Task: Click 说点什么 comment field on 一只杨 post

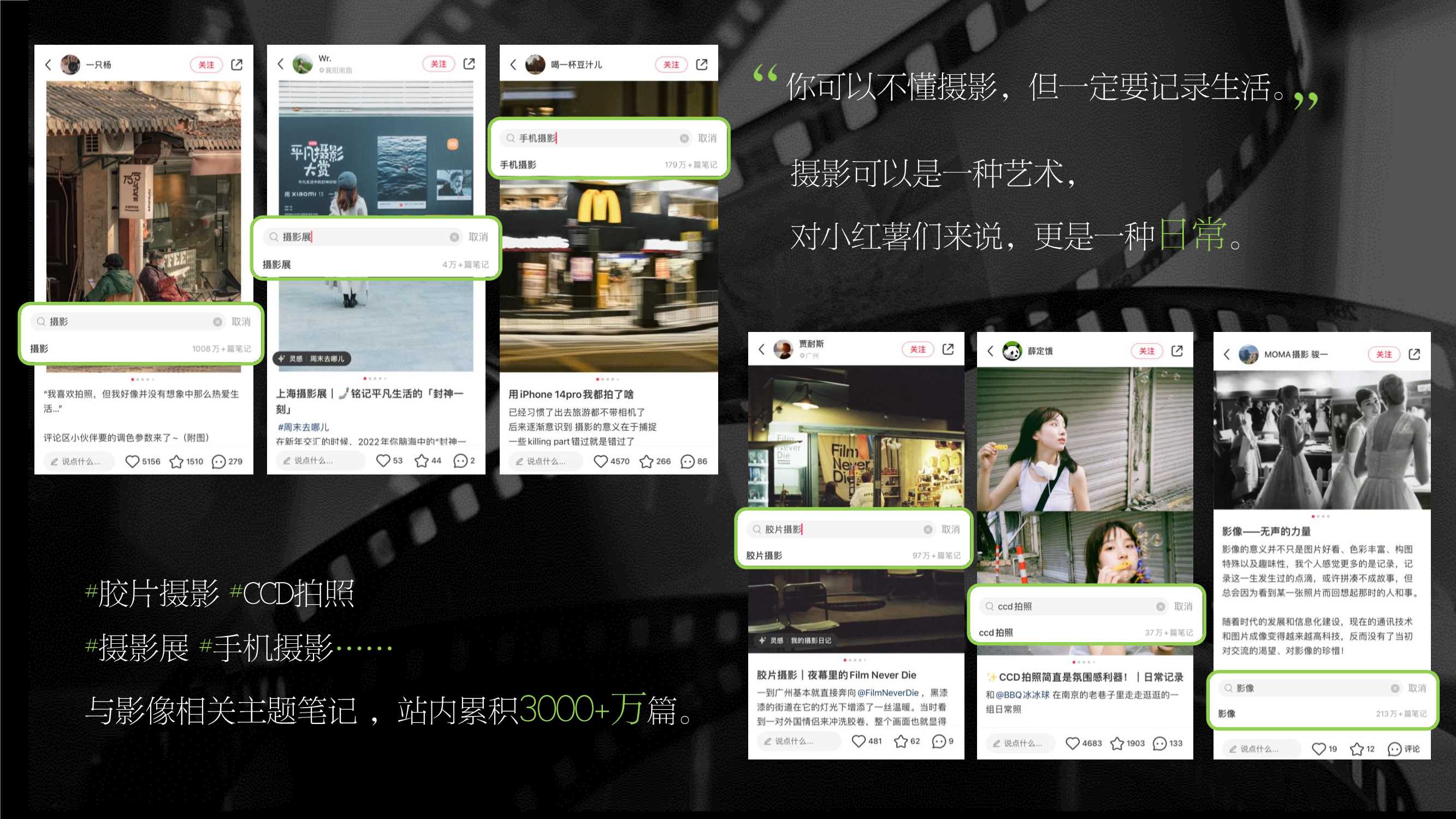Action: click(78, 461)
